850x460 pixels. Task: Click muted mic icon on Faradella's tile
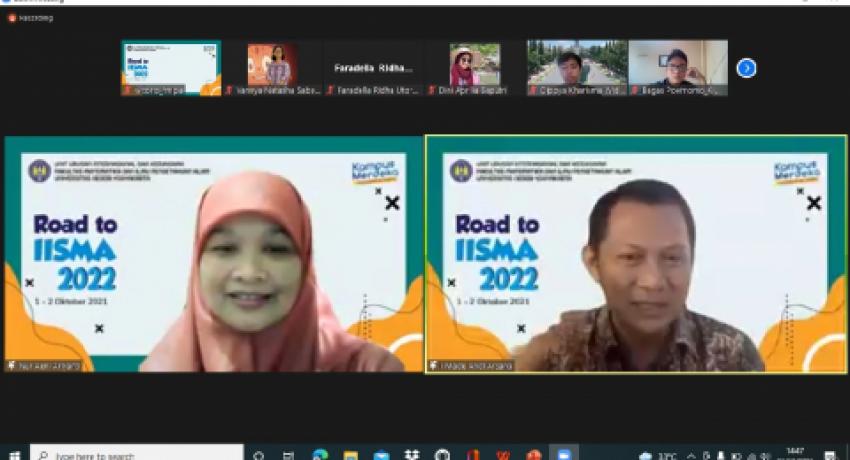pos(330,90)
